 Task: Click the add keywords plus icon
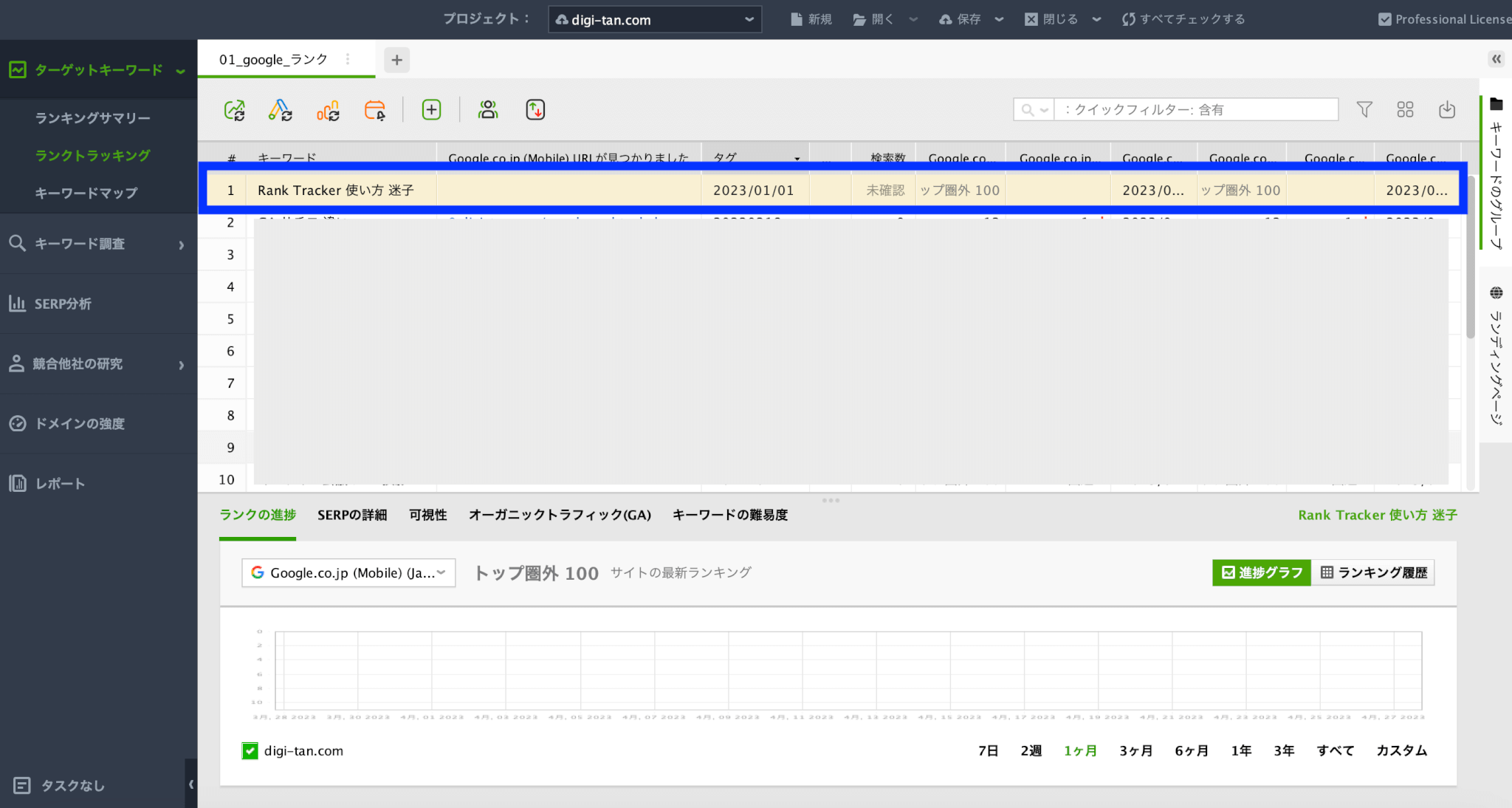click(x=431, y=110)
